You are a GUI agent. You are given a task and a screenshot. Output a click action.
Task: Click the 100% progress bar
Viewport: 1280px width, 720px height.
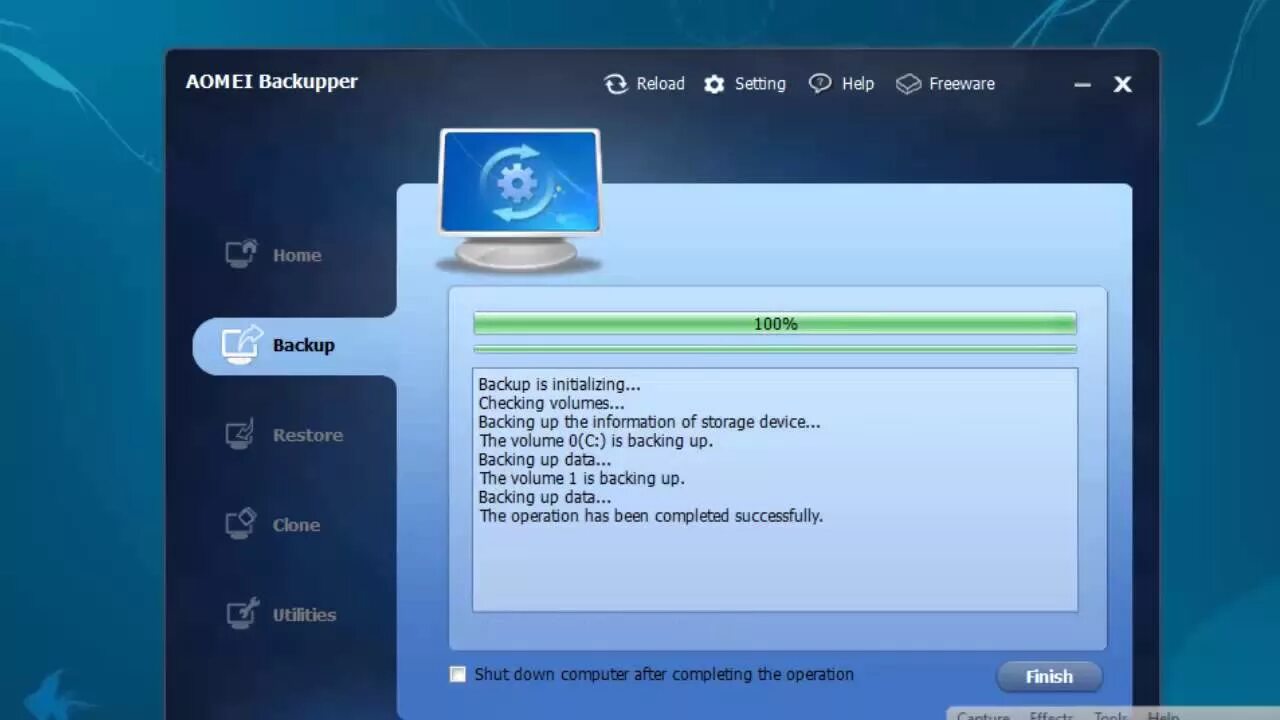click(x=775, y=323)
